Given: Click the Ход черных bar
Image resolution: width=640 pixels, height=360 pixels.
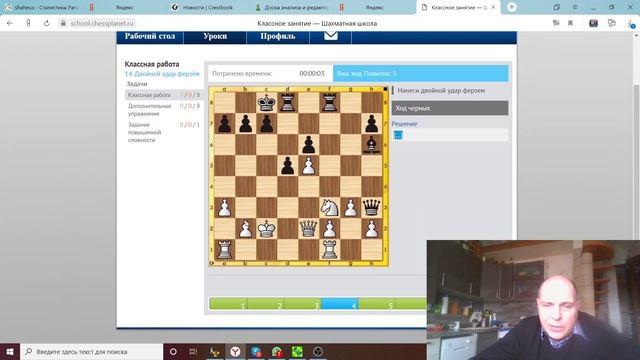Looking at the screenshot, I should point(450,108).
